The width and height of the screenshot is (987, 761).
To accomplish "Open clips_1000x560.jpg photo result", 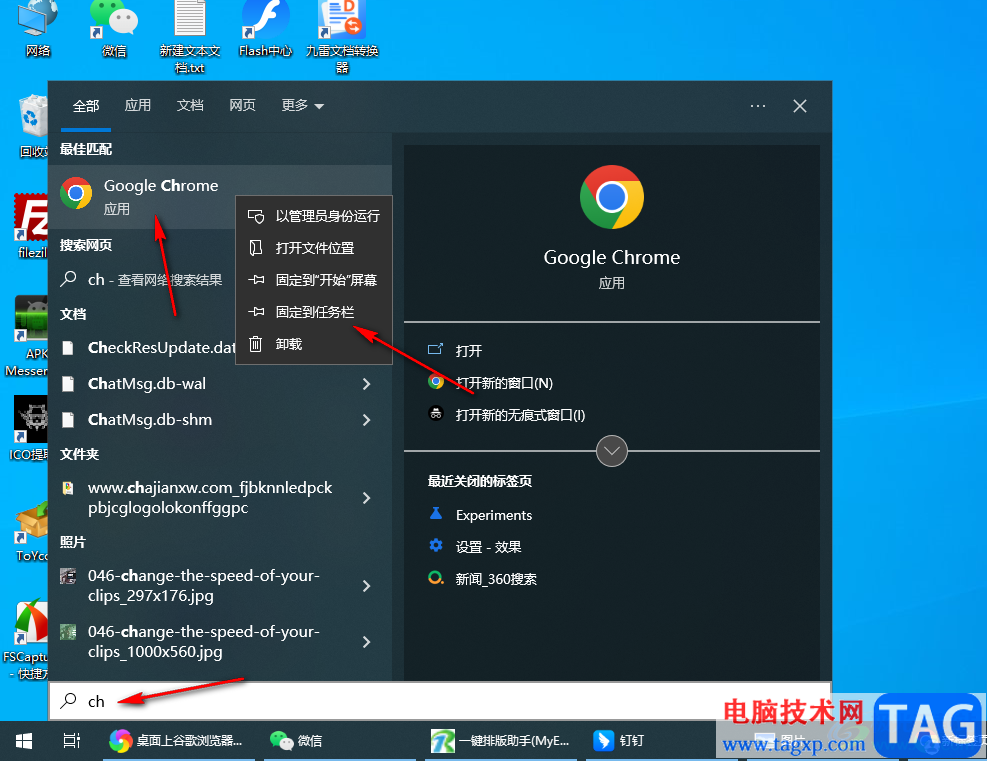I will pyautogui.click(x=201, y=642).
